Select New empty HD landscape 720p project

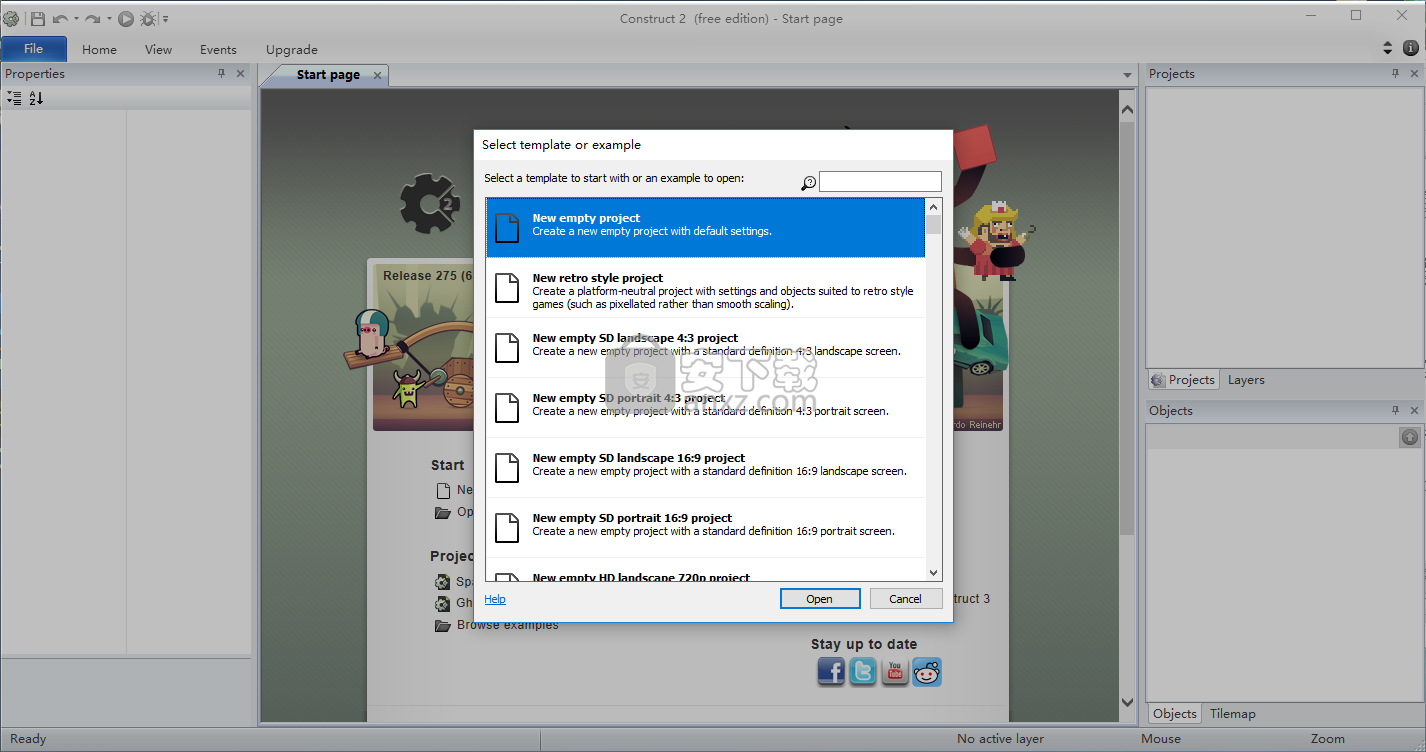pos(706,570)
